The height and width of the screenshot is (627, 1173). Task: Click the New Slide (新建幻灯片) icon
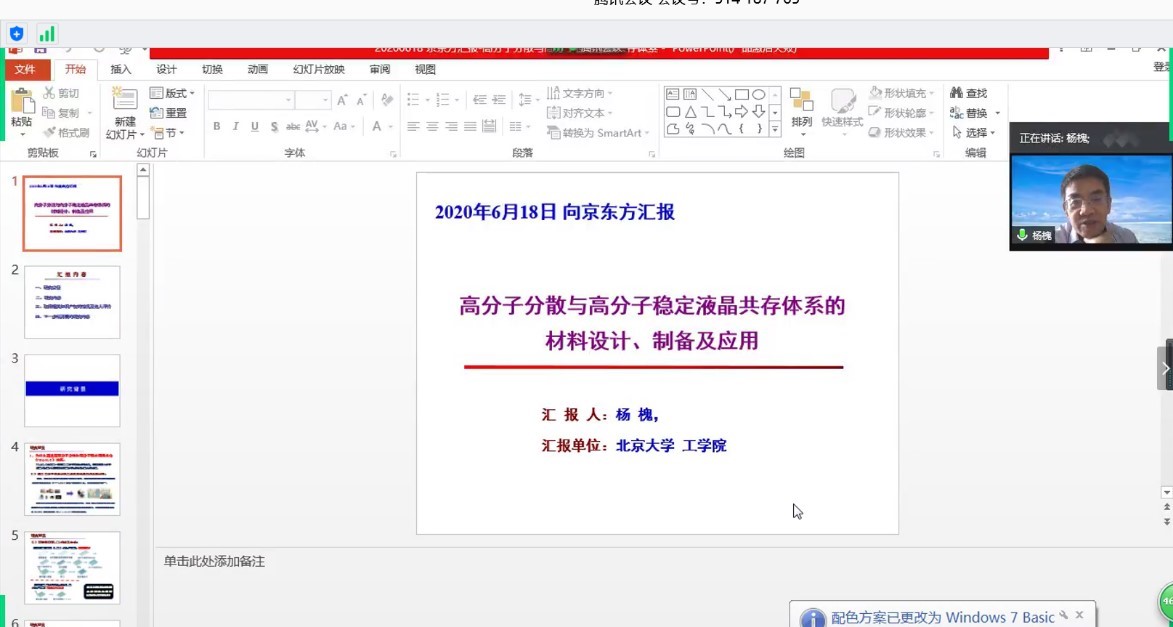tap(125, 103)
